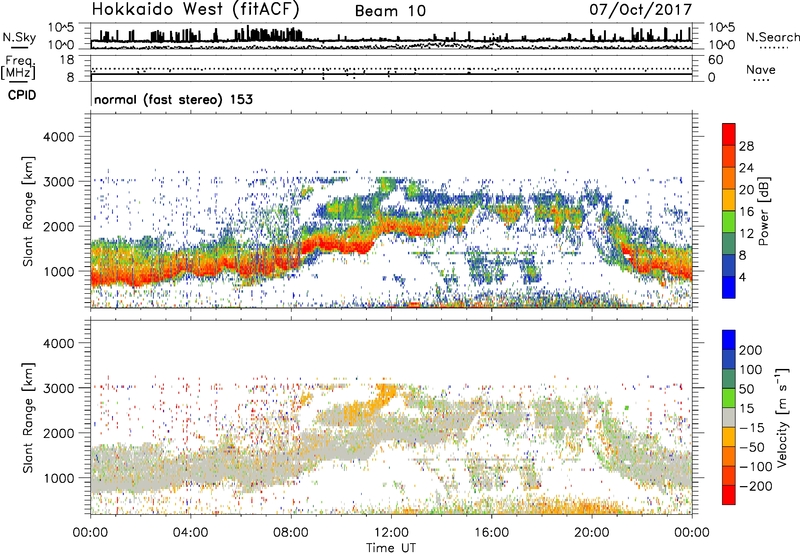Click the '200' velocity colorbar value
Image resolution: width=800 pixels, height=554 pixels.
coord(750,350)
